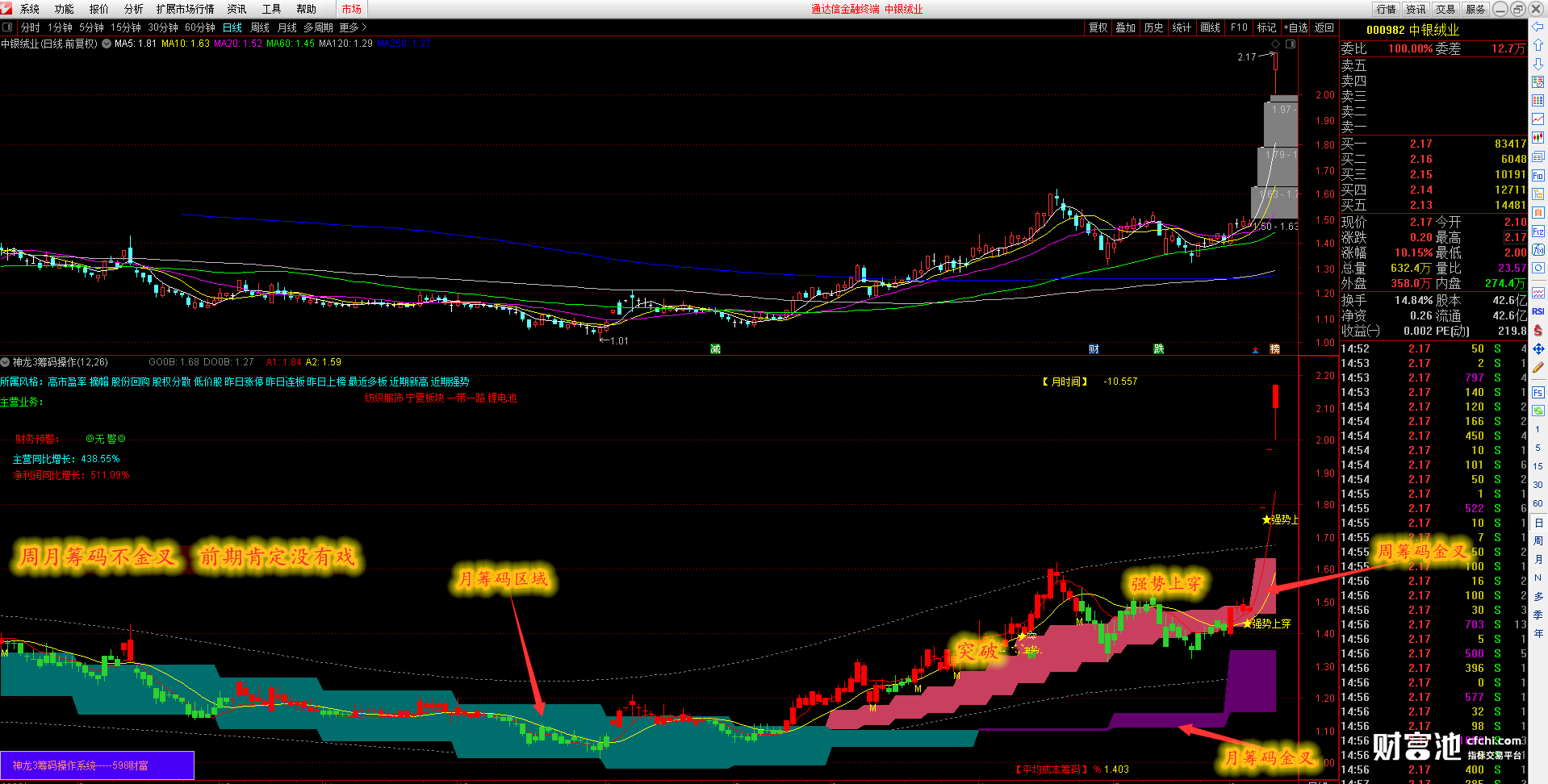The height and width of the screenshot is (784, 1548).
Task: Click the +自选 add to watchlist button
Action: click(1295, 27)
